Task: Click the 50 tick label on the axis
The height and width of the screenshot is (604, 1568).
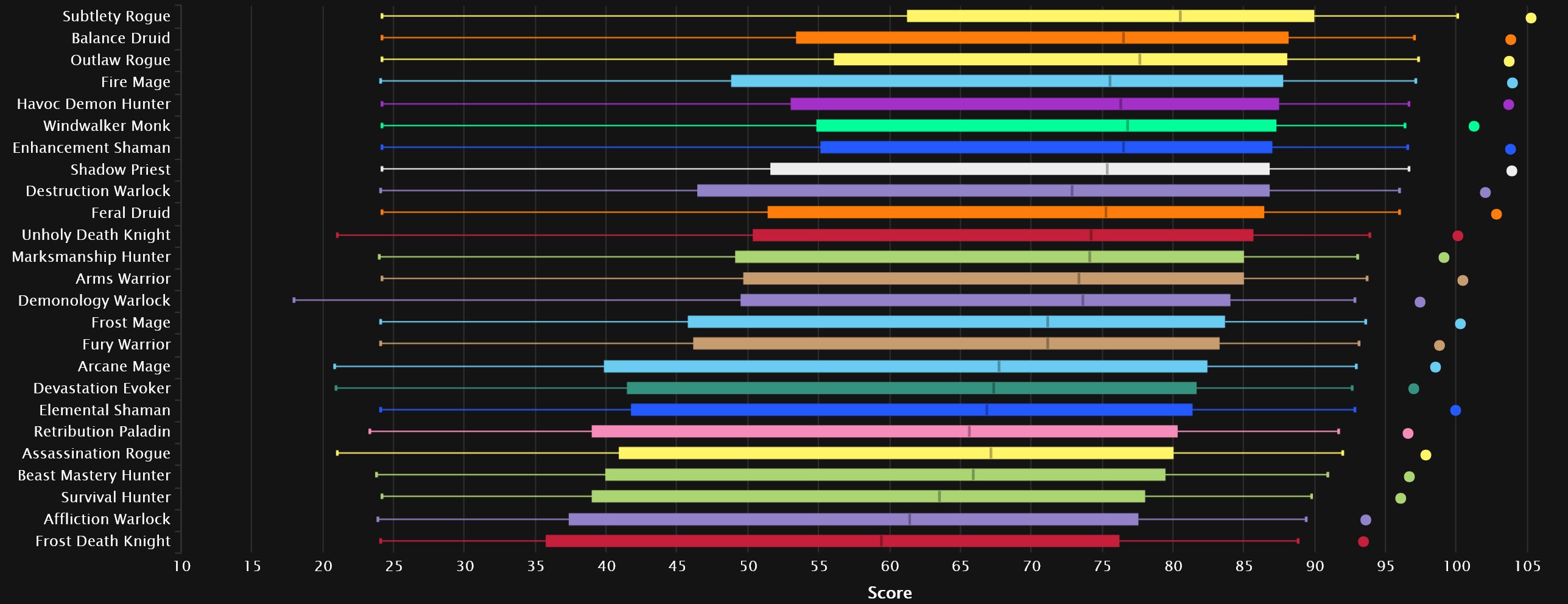Action: tap(748, 567)
